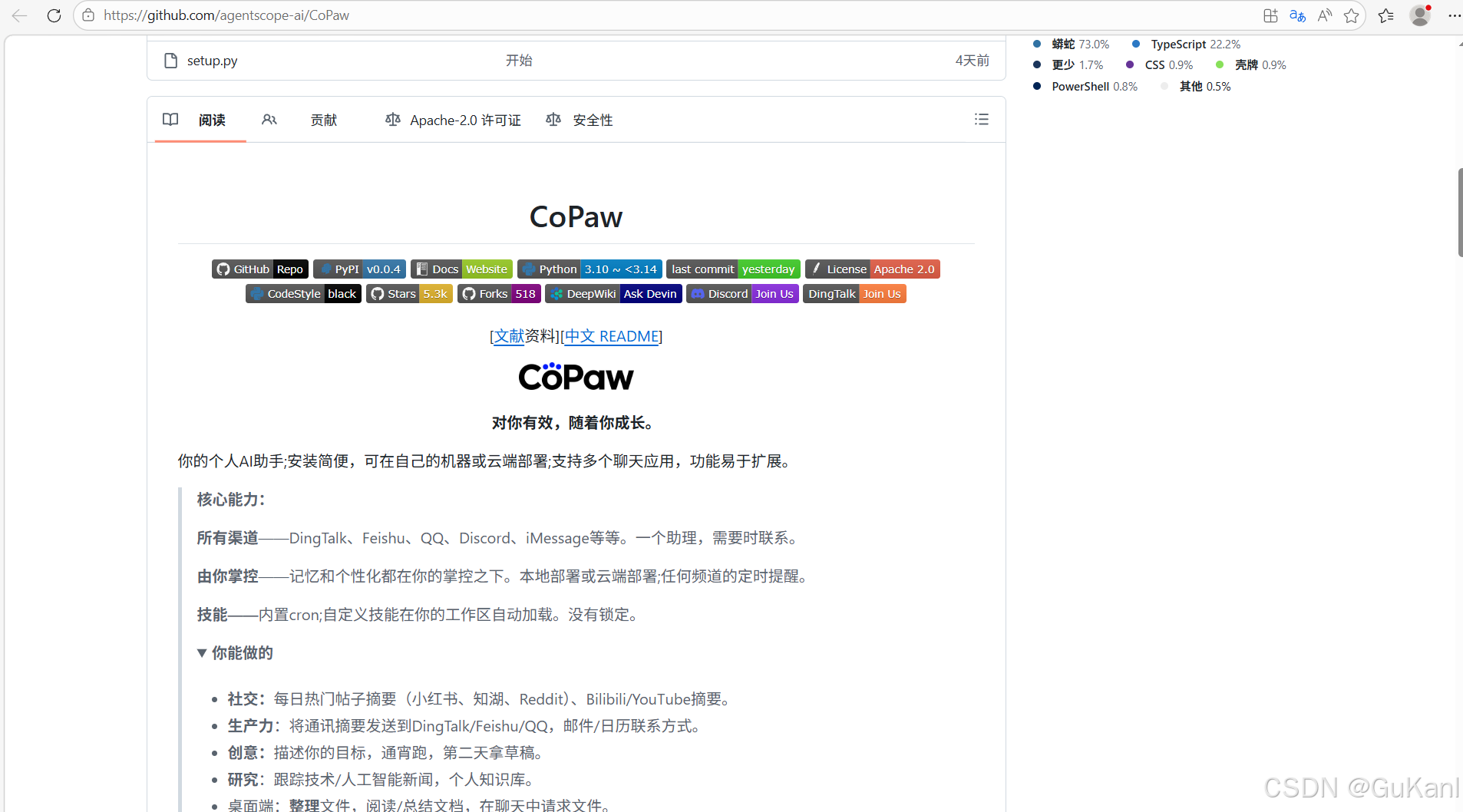The image size is (1463, 812).
Task: Open the setup.py commit message 开始
Action: tap(519, 61)
